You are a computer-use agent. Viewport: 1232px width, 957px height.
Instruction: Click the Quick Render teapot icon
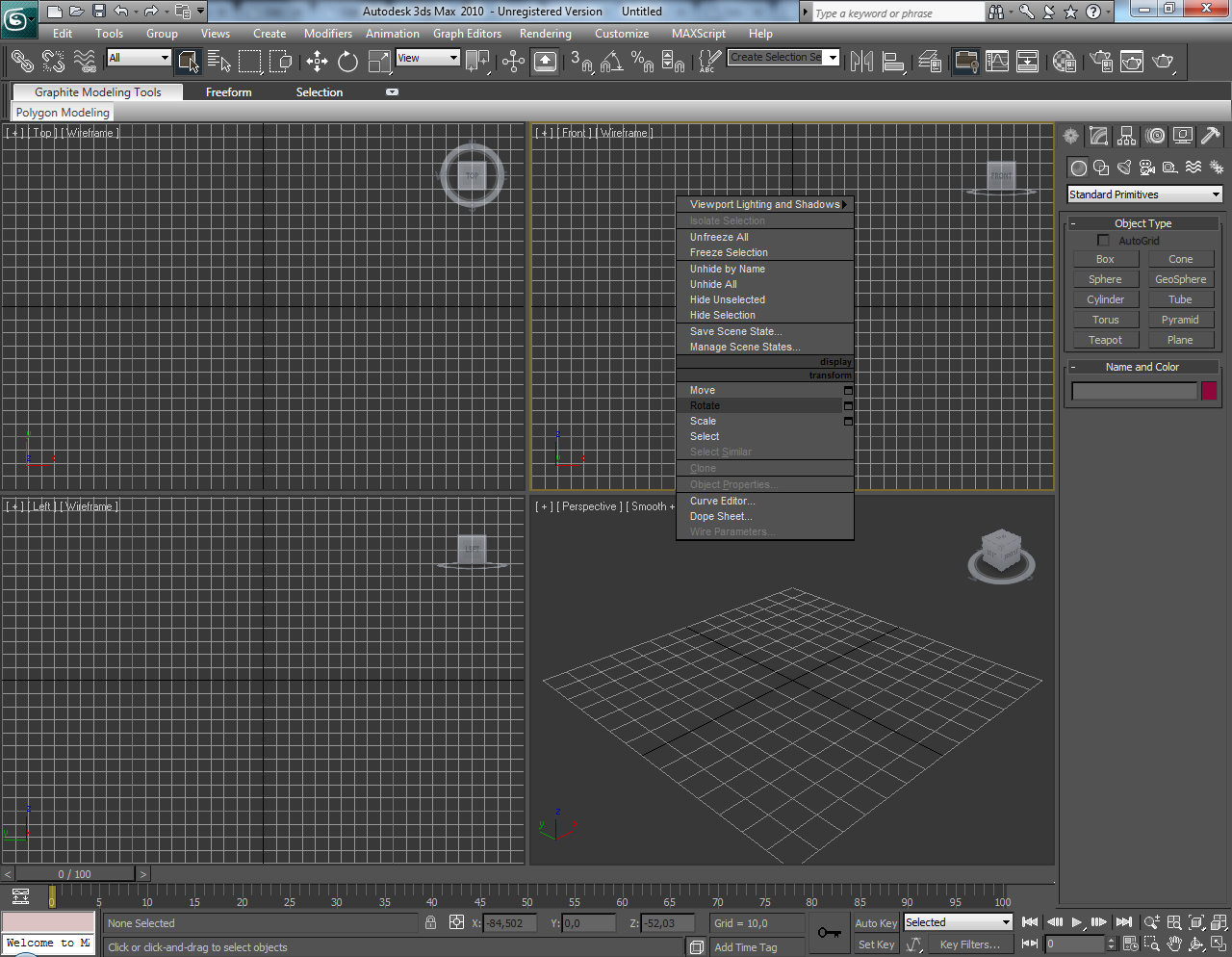(1164, 62)
